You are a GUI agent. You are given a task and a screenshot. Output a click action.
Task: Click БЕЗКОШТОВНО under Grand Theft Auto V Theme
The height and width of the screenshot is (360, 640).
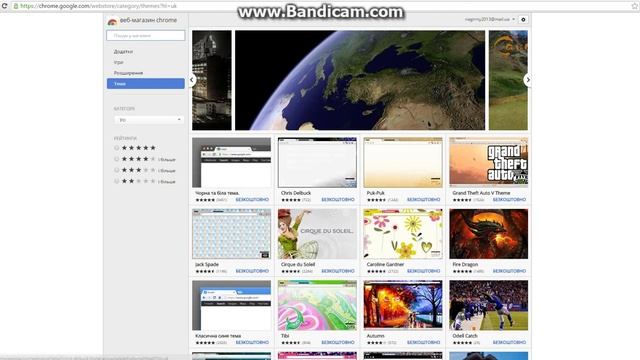509,200
